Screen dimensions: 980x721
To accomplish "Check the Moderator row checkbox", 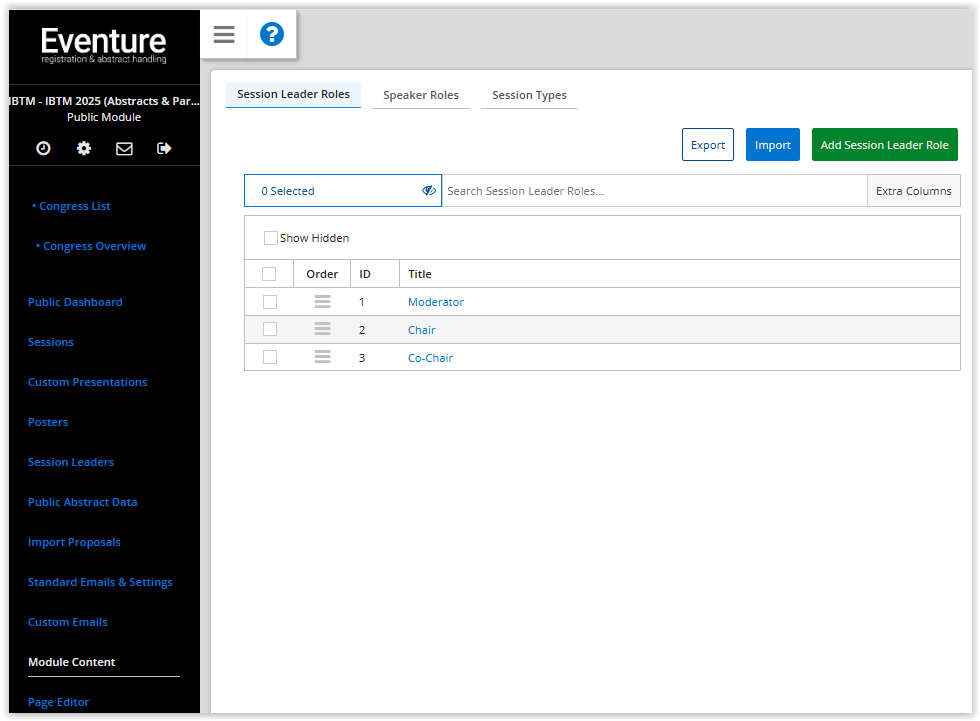I will [x=270, y=302].
